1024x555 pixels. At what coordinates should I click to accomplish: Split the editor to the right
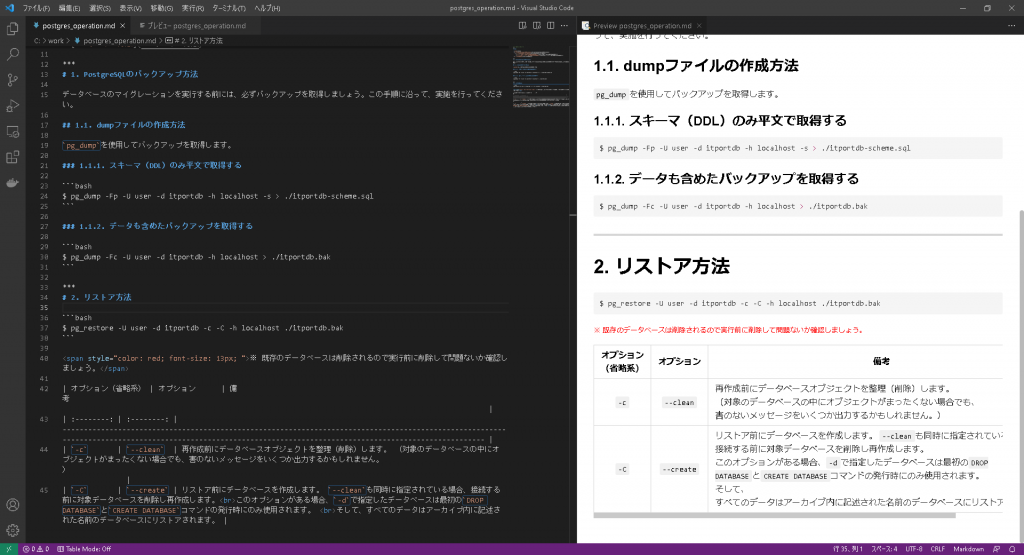[x=551, y=25]
